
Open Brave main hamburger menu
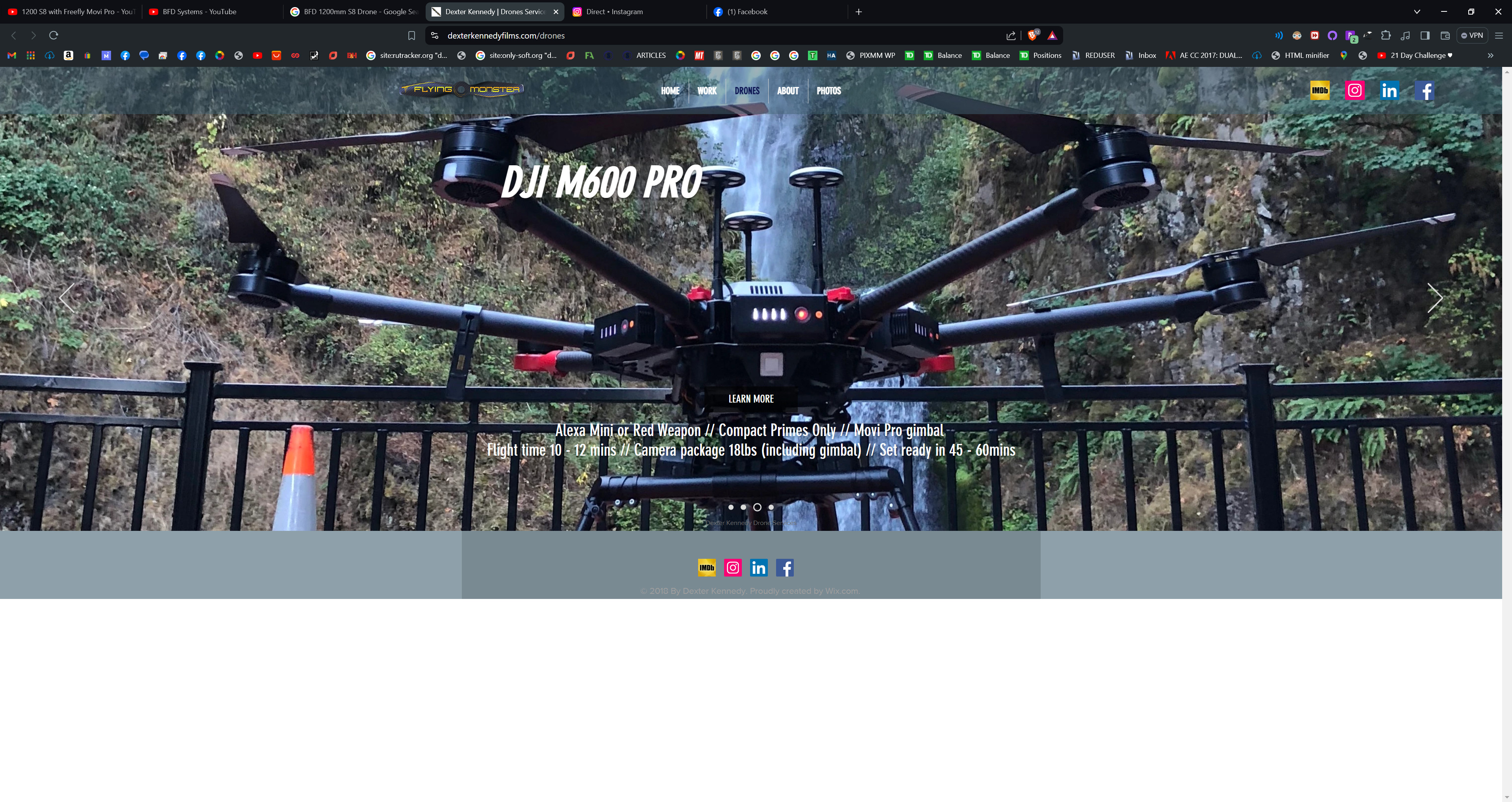point(1499,35)
